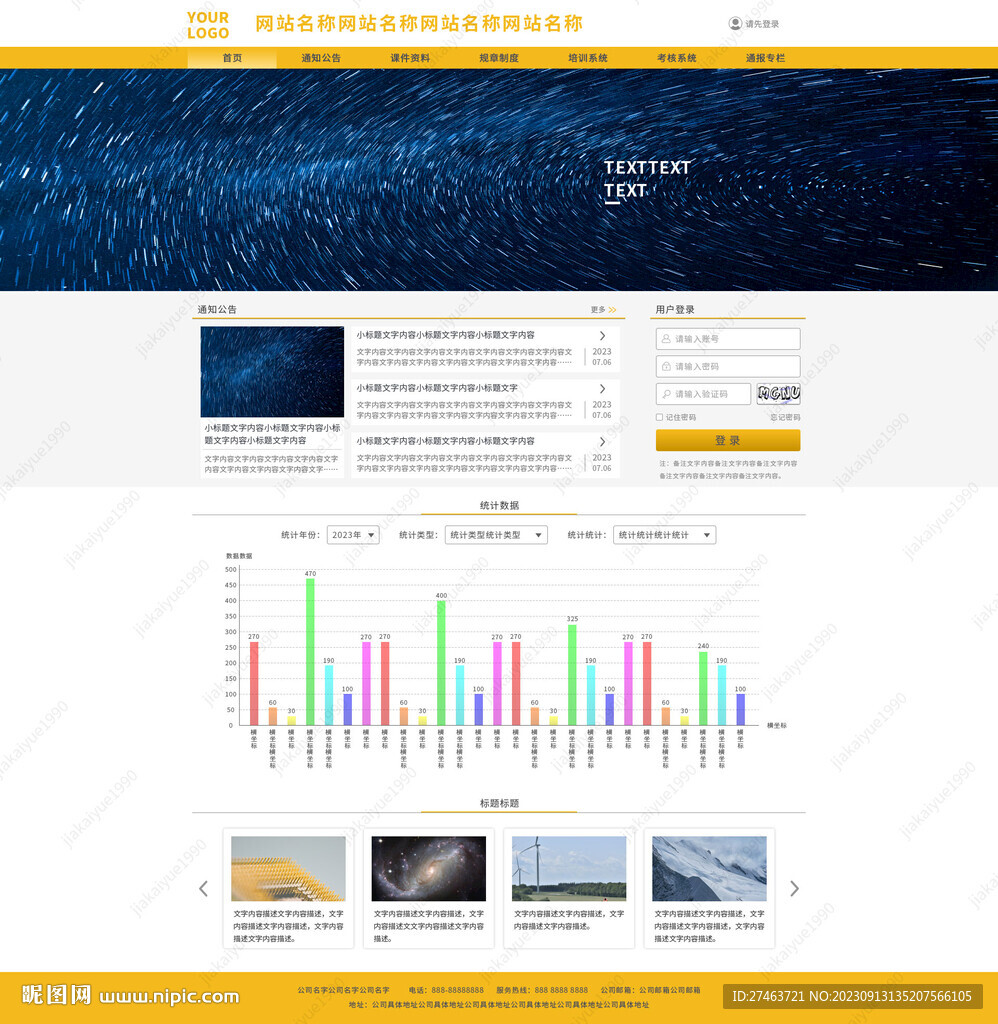Viewport: 998px width, 1024px height.
Task: Tick the 记住密码 checkbox
Action: (659, 417)
